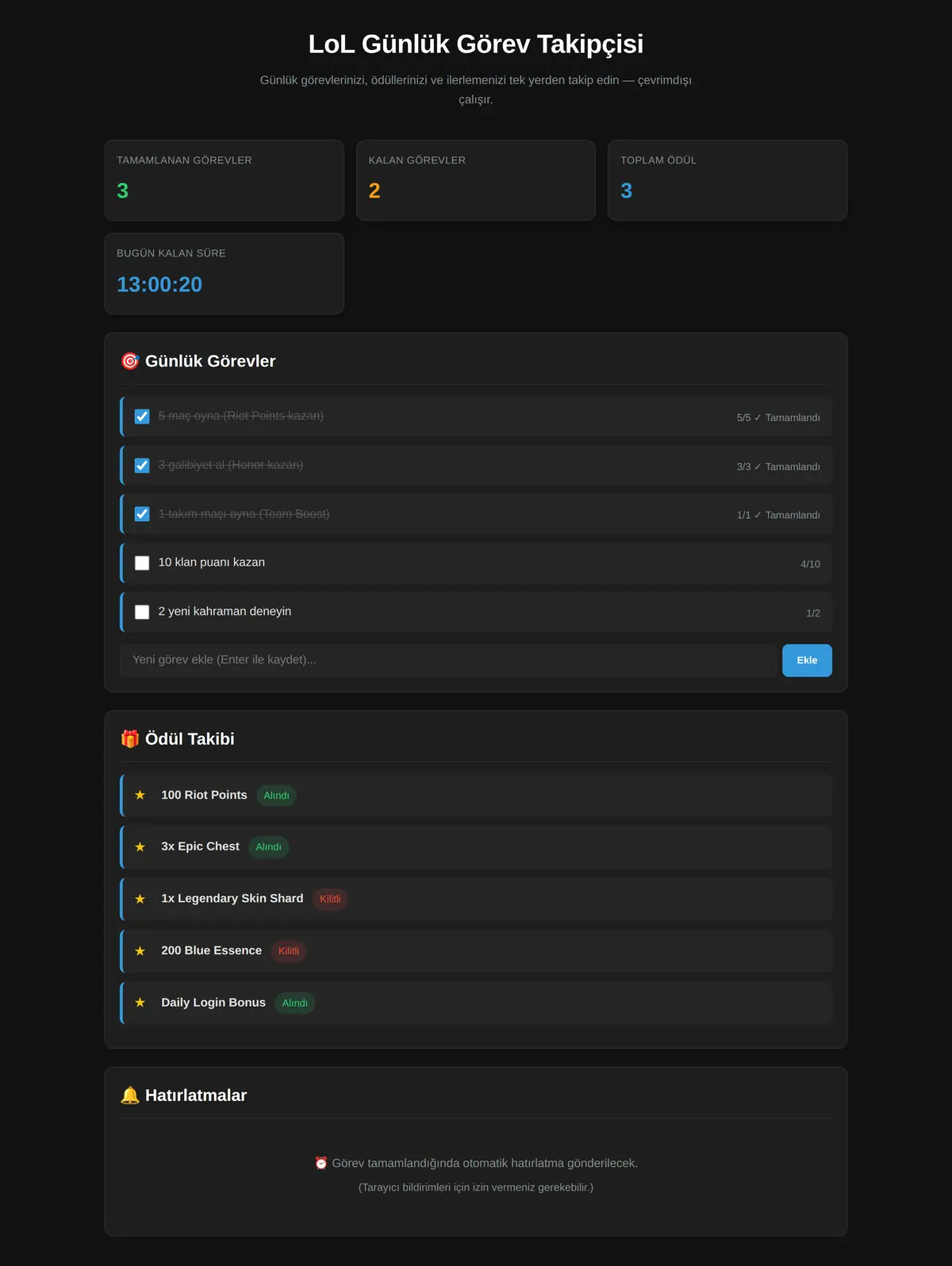Click the Kilitli badge on 200 Blue Essence
The height and width of the screenshot is (1266, 952).
(289, 951)
